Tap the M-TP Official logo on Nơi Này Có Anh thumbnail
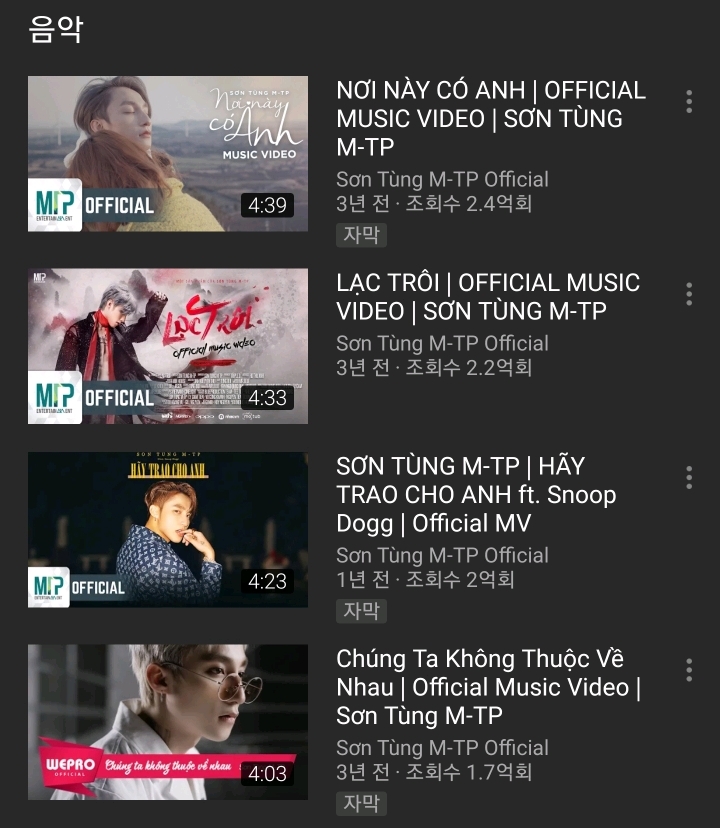The width and height of the screenshot is (720, 828). point(55,205)
